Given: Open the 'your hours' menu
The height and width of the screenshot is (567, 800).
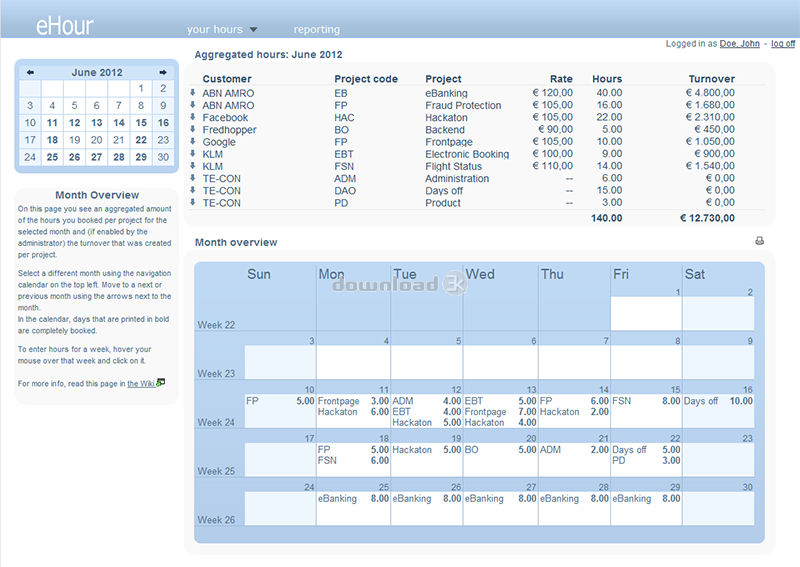Looking at the screenshot, I should tap(215, 30).
